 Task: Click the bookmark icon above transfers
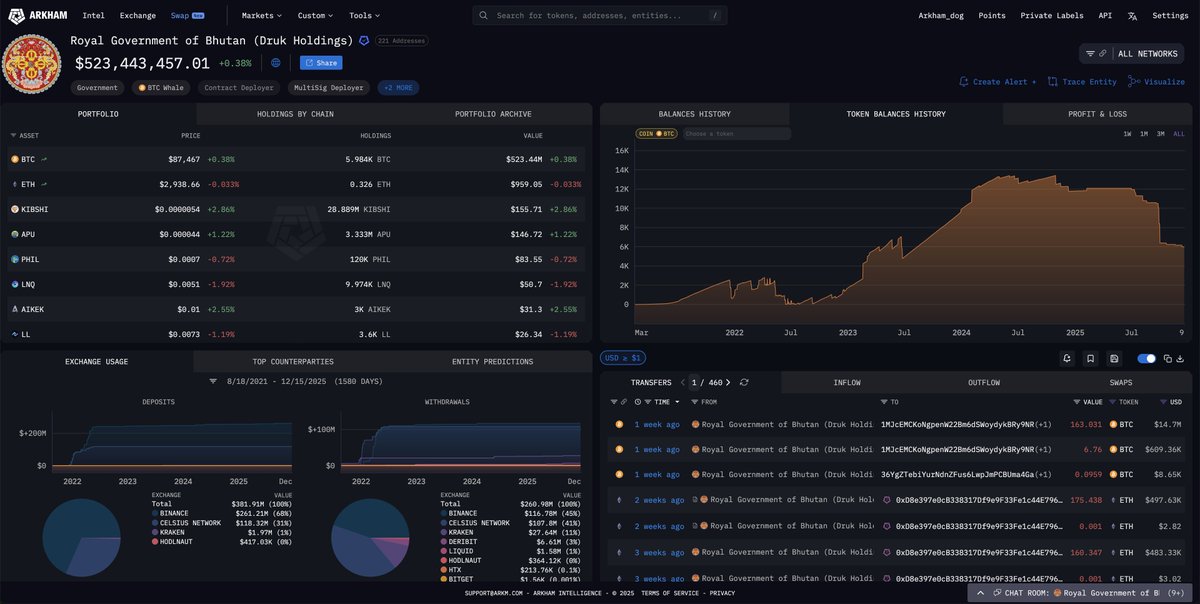pos(1090,358)
